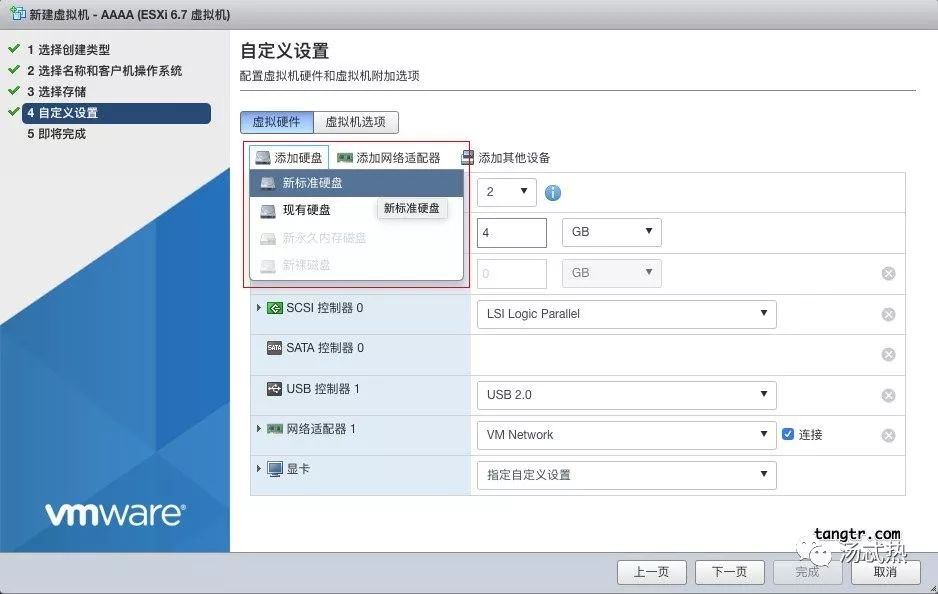The image size is (938, 594).
Task: Switch to the 虚拟硬件 tab
Action: coord(276,122)
